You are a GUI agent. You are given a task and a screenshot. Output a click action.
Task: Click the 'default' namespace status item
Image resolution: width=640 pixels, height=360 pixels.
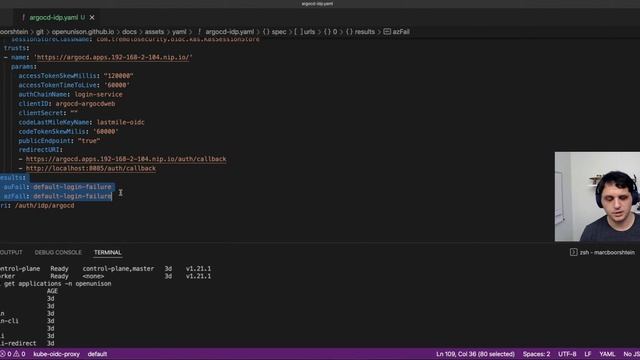click(97, 354)
